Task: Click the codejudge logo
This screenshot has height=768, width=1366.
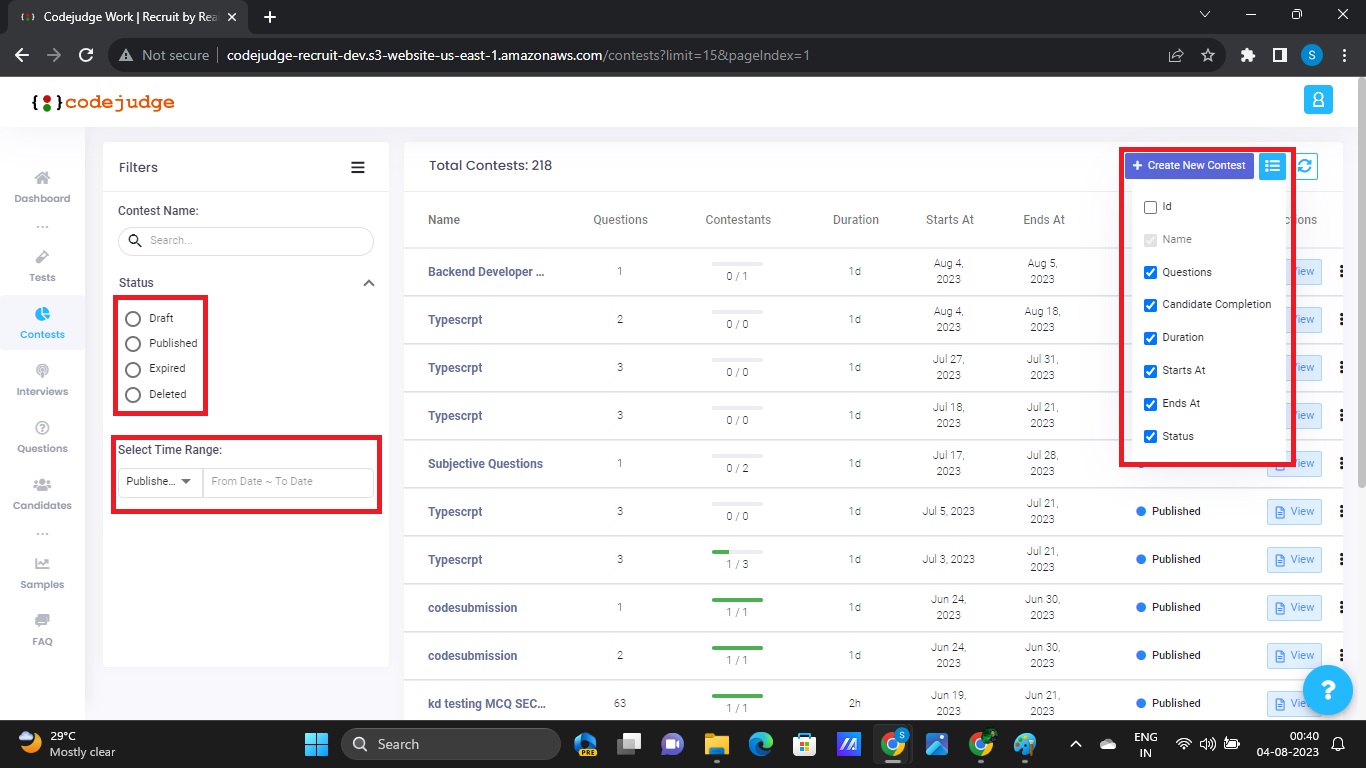Action: [103, 102]
